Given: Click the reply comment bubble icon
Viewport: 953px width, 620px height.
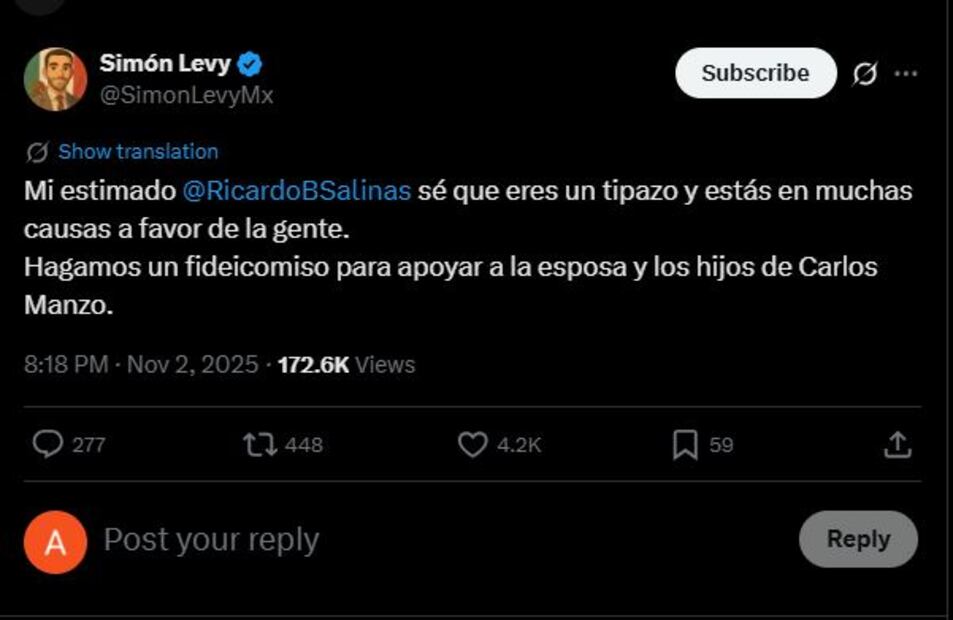Looking at the screenshot, I should click(x=47, y=444).
